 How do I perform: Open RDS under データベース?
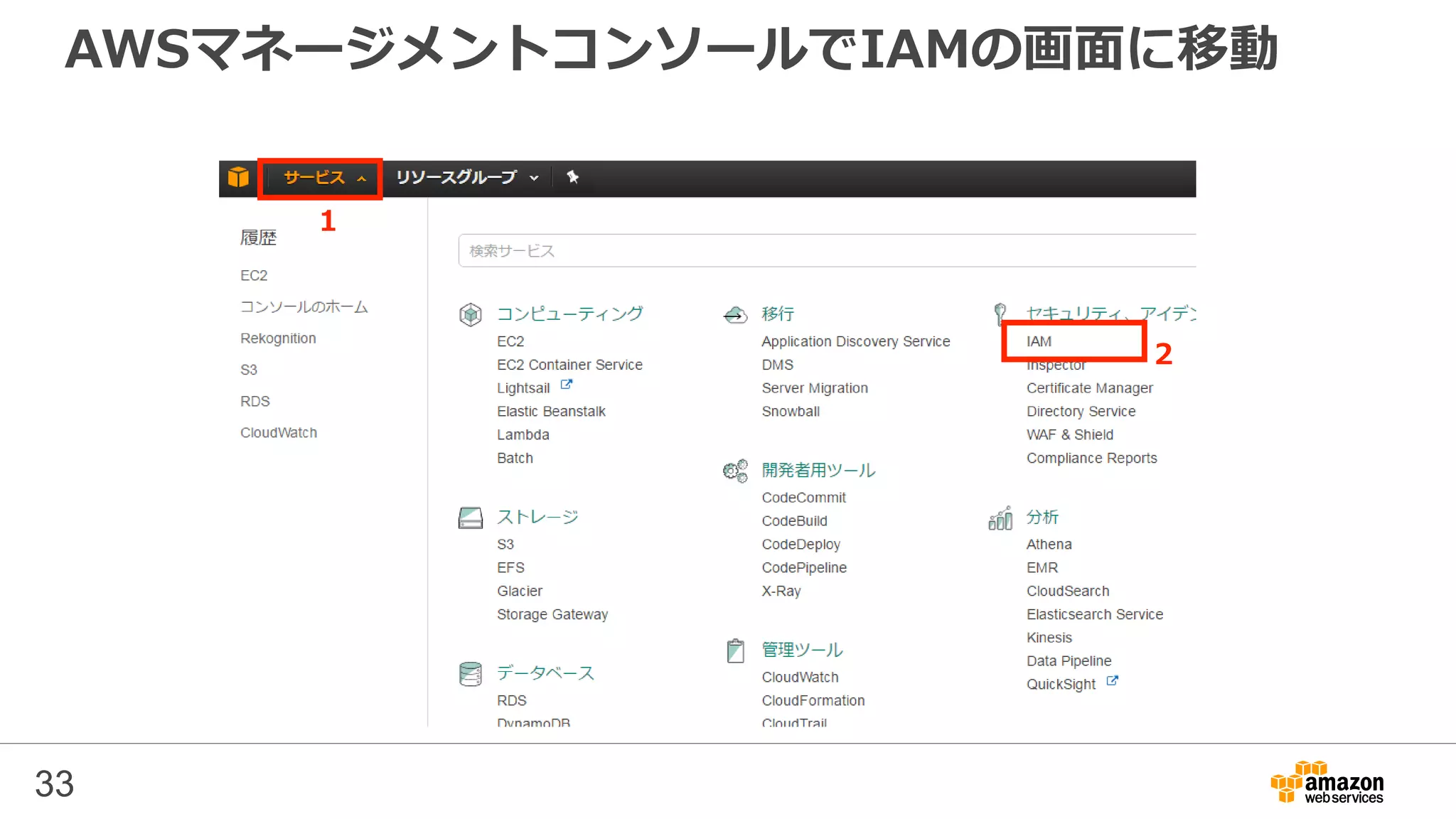click(512, 701)
